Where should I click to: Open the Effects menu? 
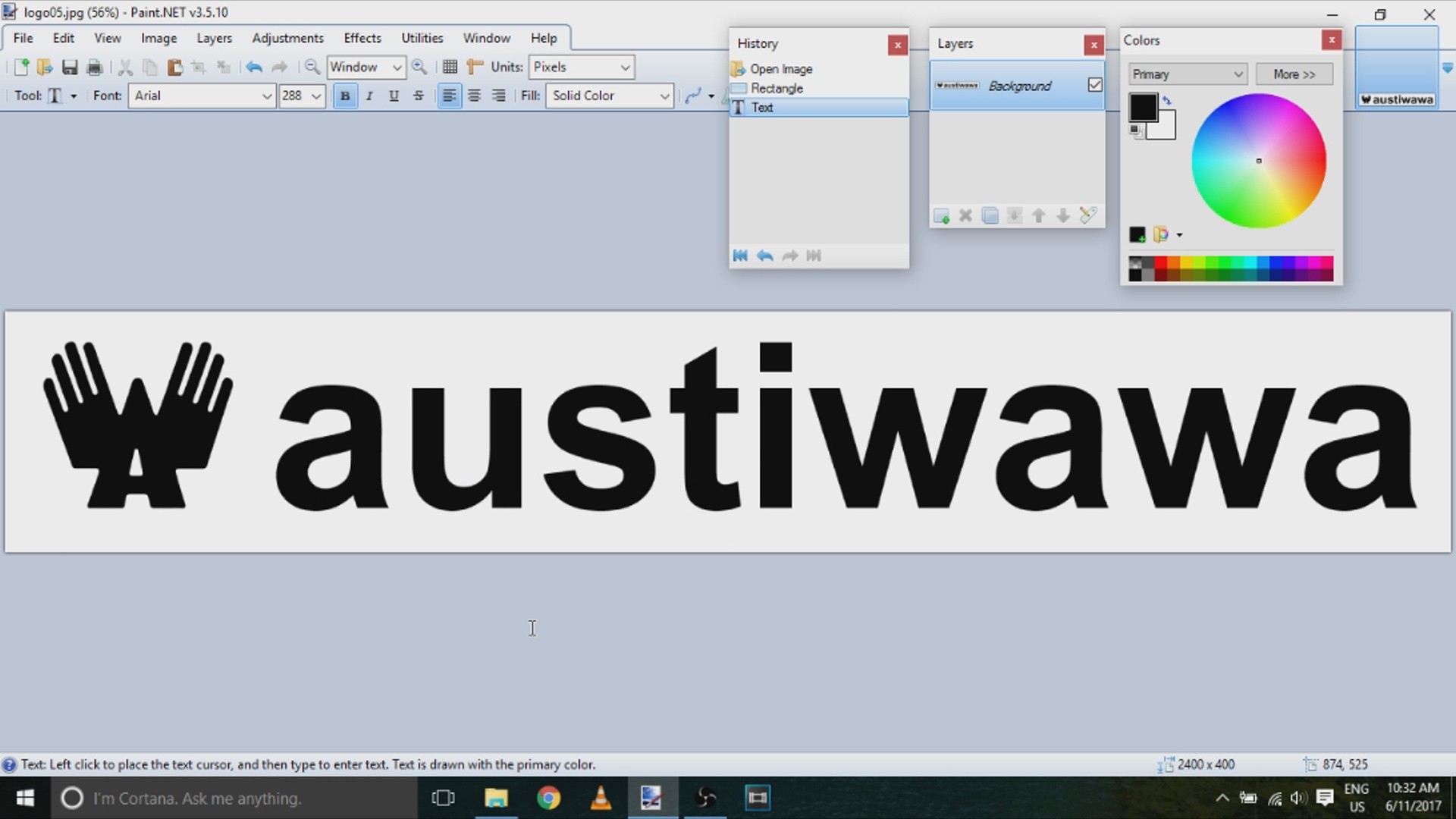point(362,38)
